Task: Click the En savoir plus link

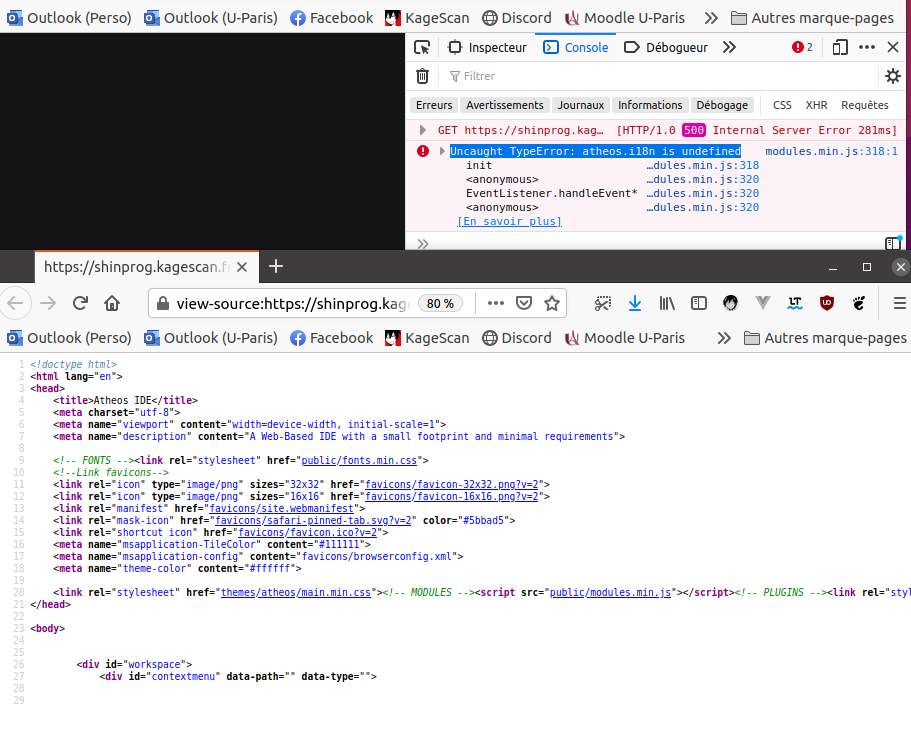Action: [509, 221]
